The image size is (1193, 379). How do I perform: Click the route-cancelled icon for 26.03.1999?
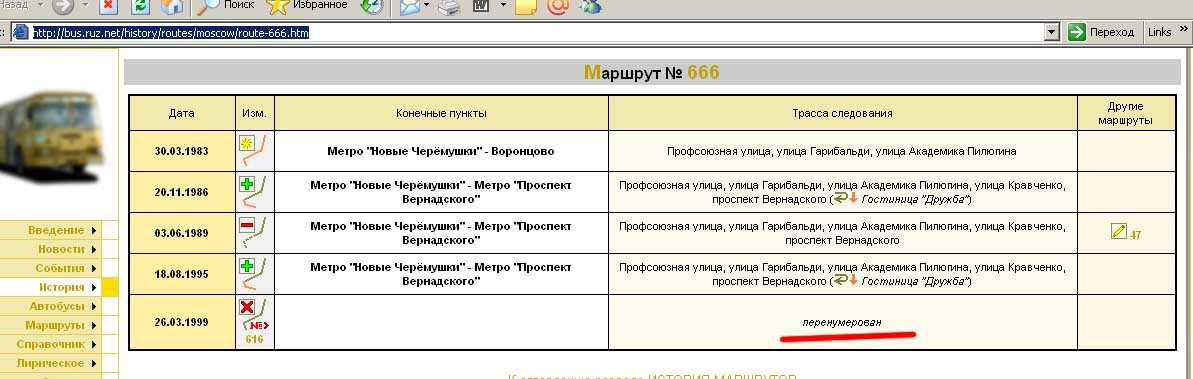254,315
